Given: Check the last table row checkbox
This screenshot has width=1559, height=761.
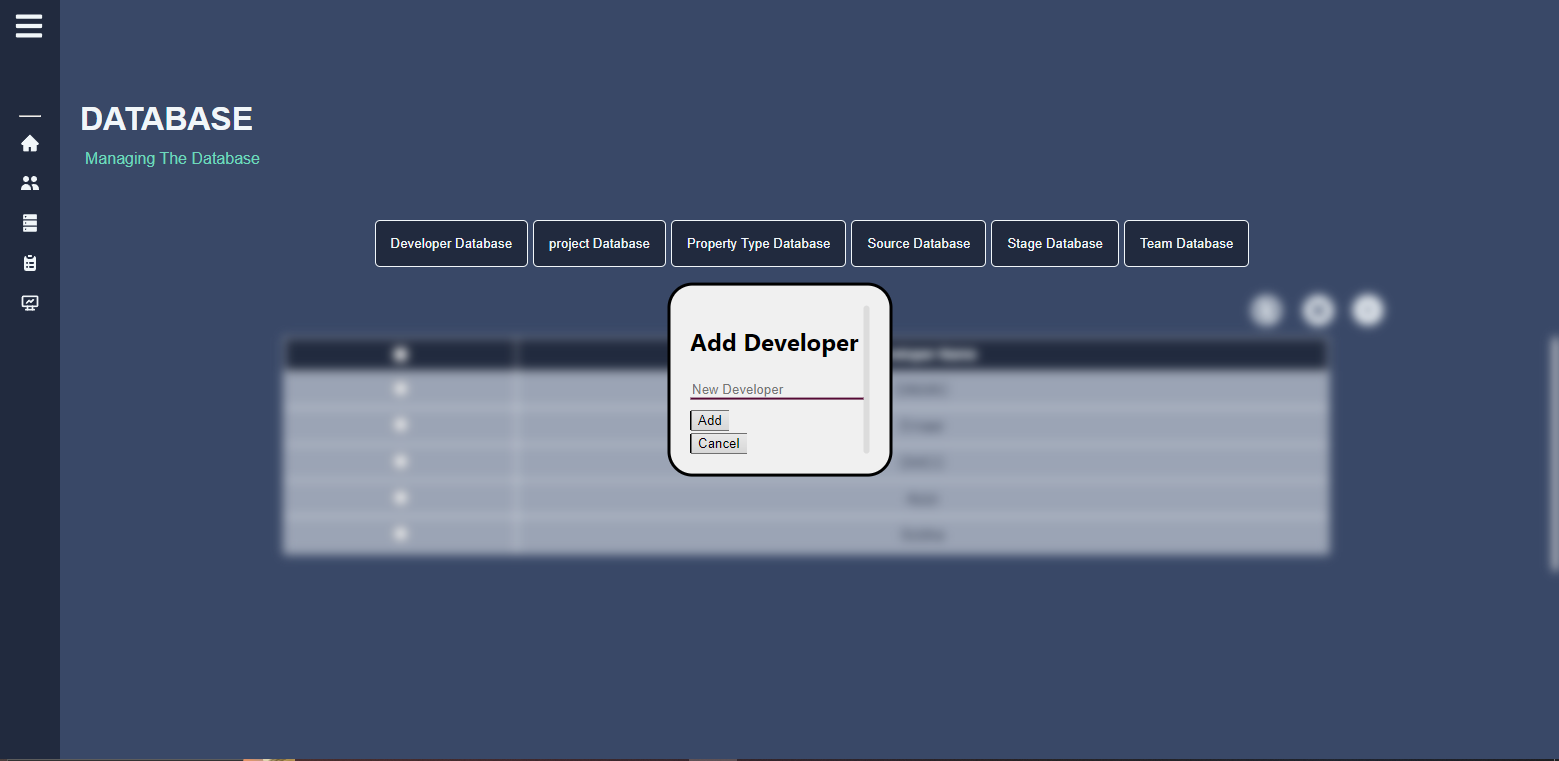Looking at the screenshot, I should (401, 534).
